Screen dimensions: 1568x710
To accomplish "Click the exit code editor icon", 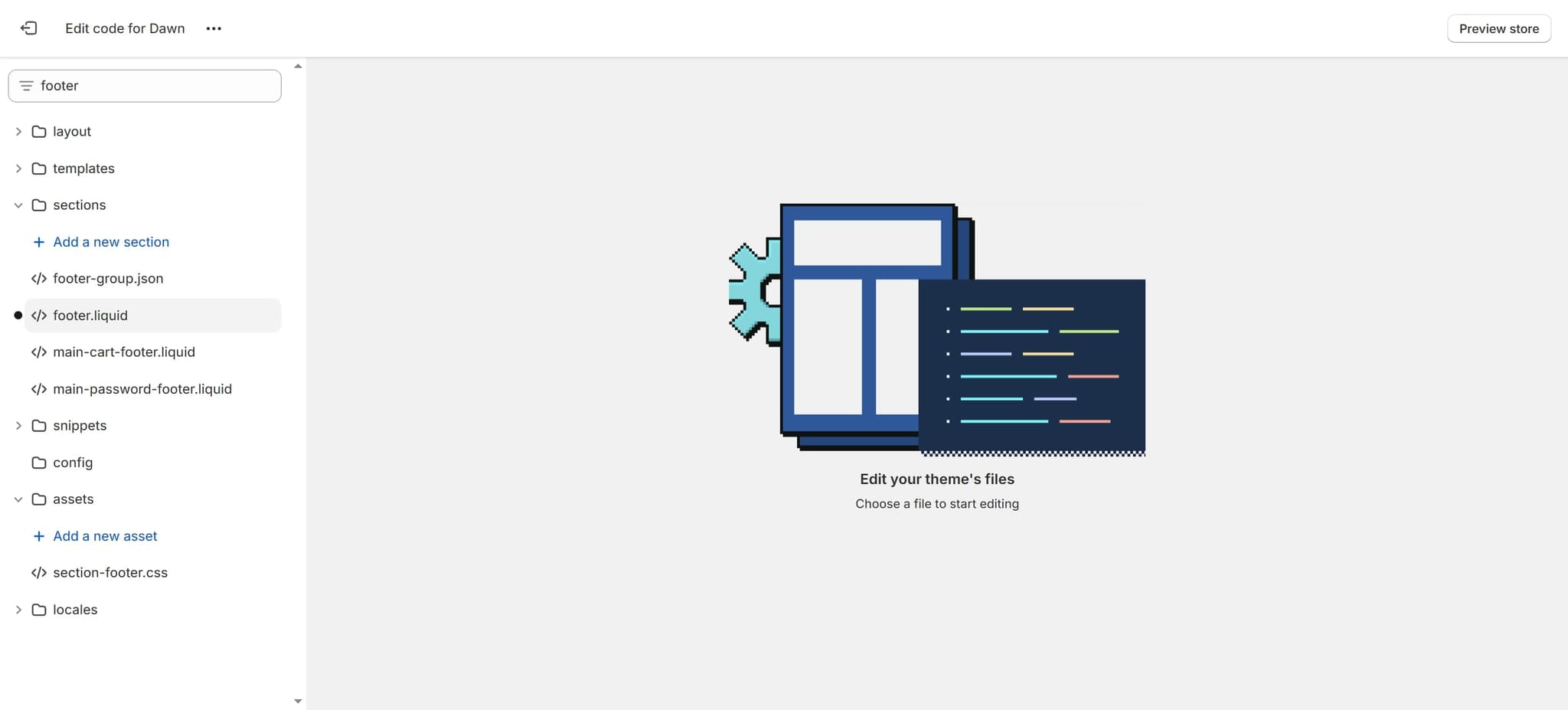I will 29,28.
